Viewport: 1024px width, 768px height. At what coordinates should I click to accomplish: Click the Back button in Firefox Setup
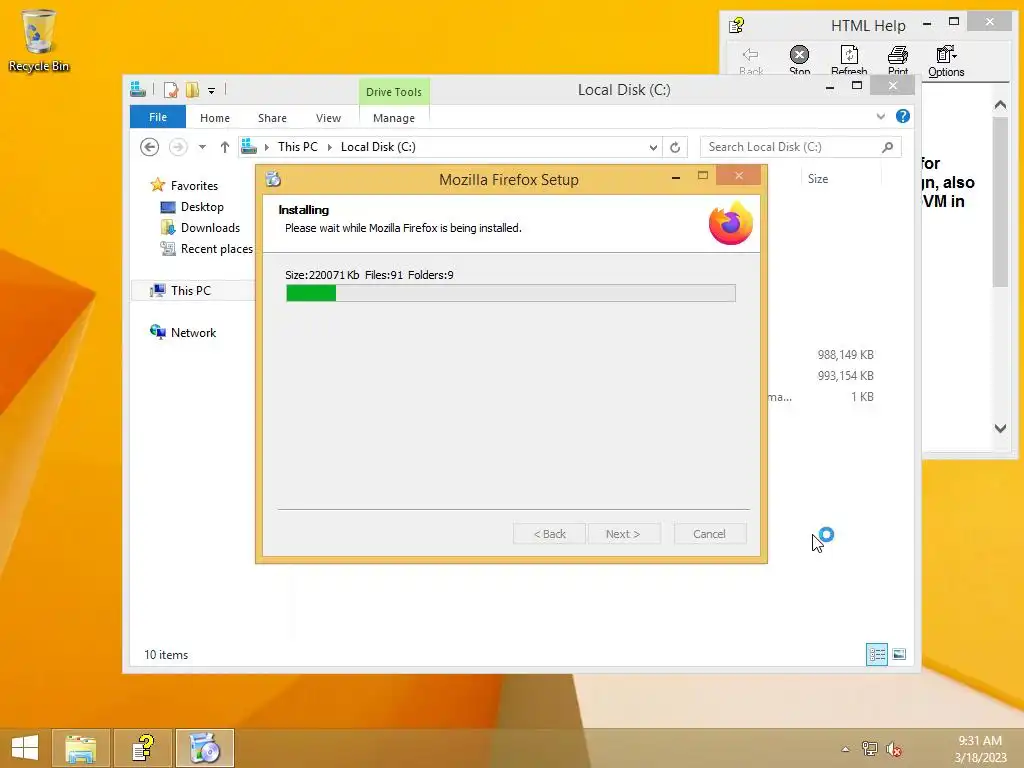coord(549,534)
